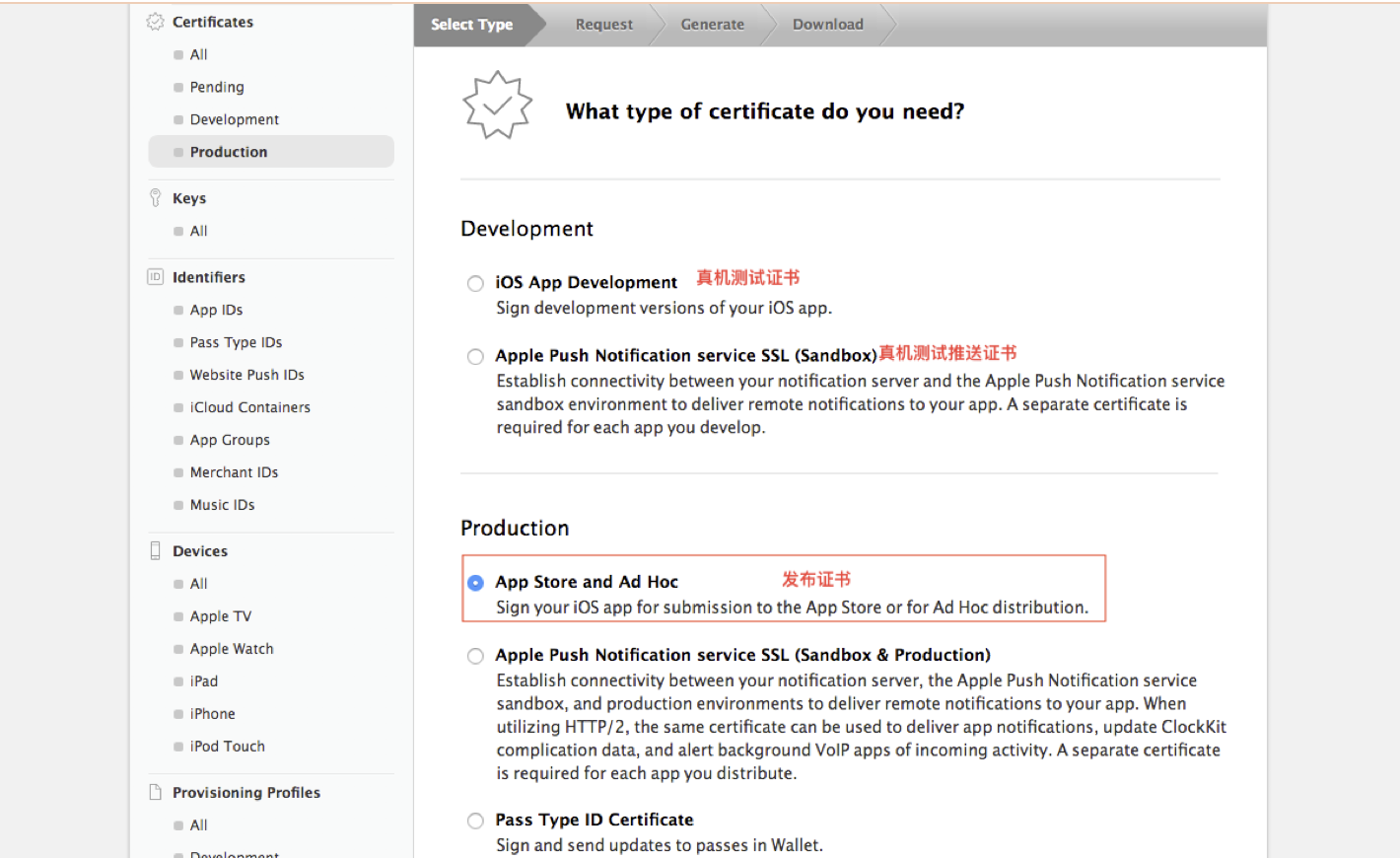The height and width of the screenshot is (858, 1400).
Task: Click the 'What type of certificate do you need?' heading
Action: click(x=765, y=111)
